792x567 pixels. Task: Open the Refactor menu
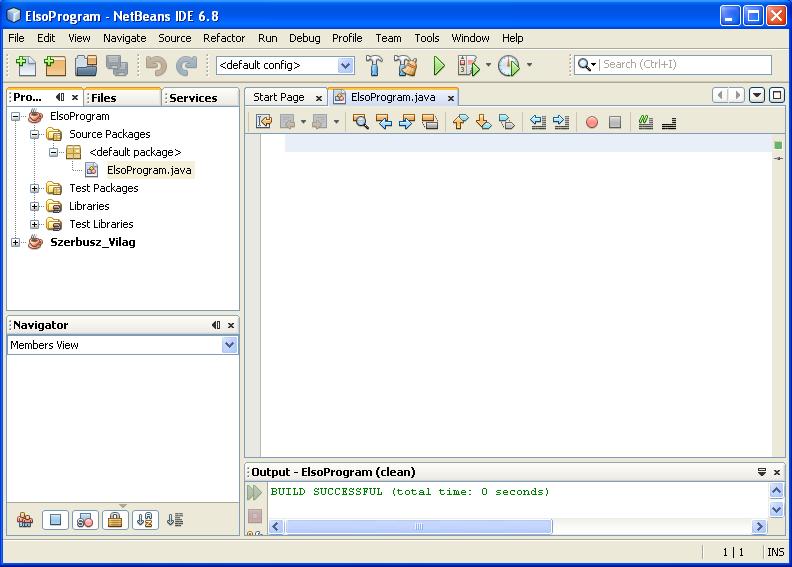pos(223,38)
